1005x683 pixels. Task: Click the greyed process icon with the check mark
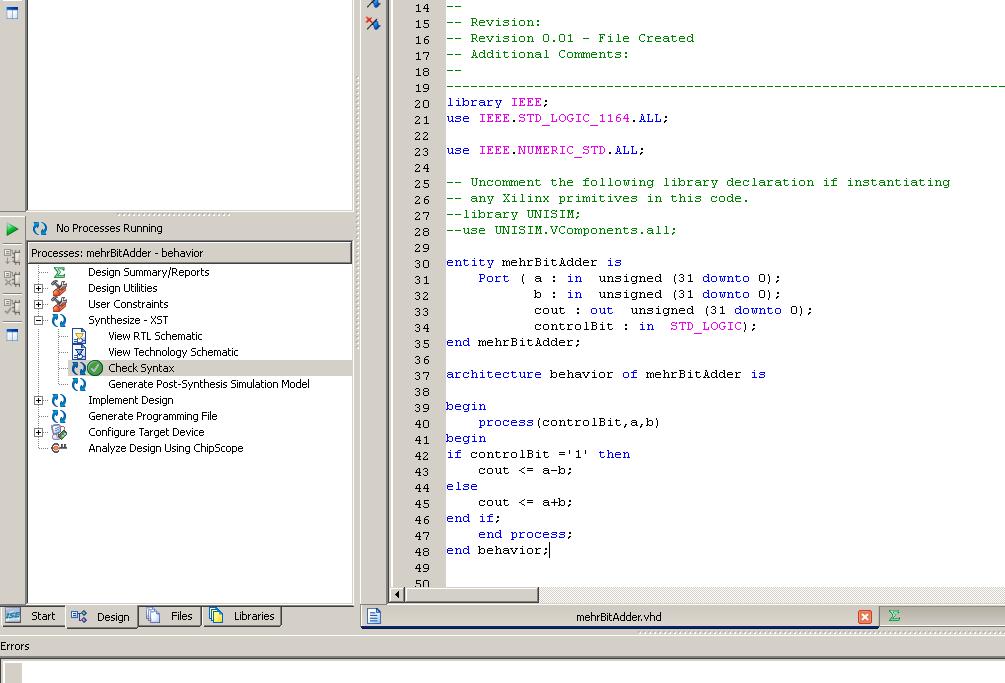[12, 306]
